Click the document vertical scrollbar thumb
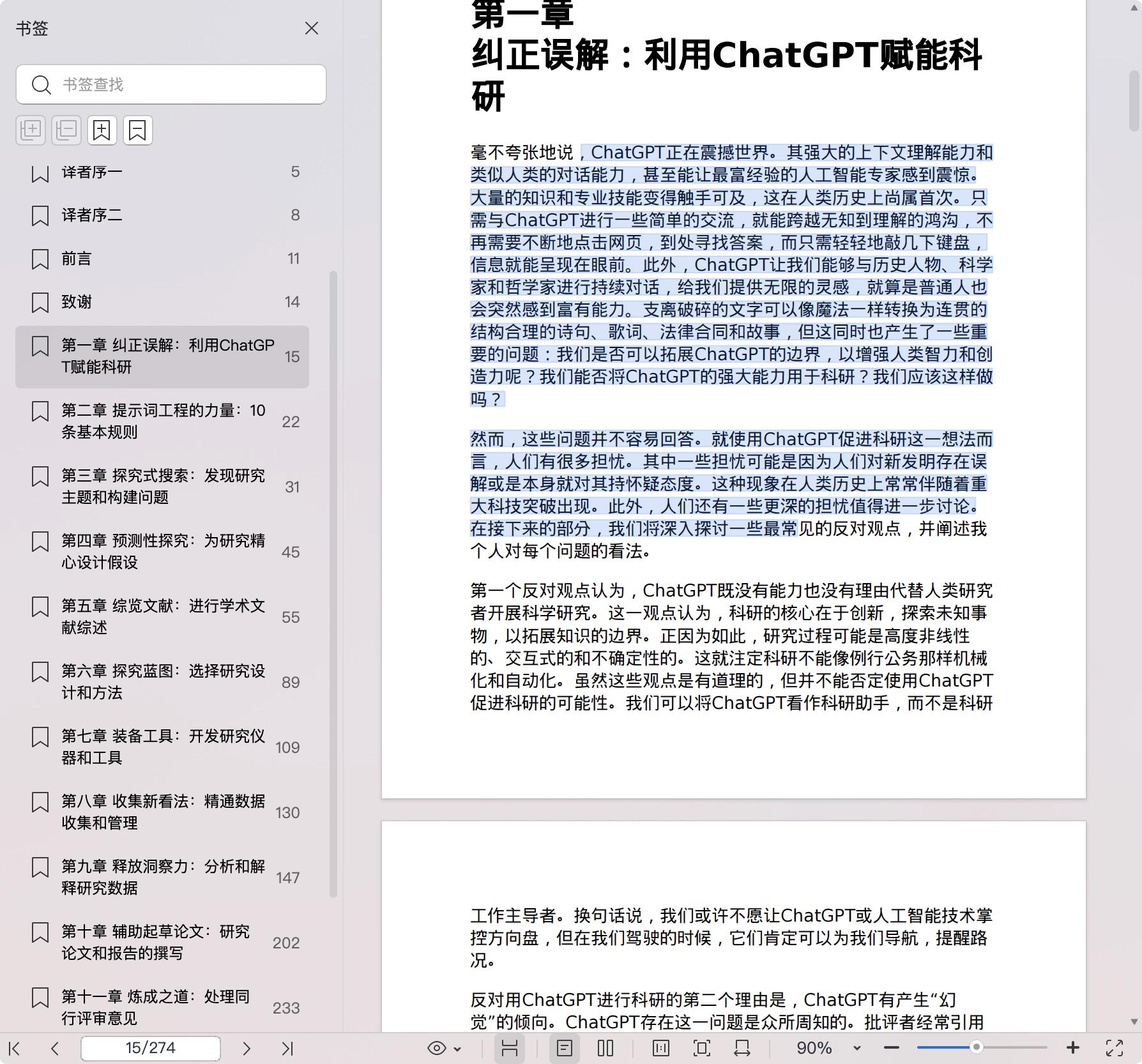Screen dimensions: 1142x1064 coord(1134,100)
